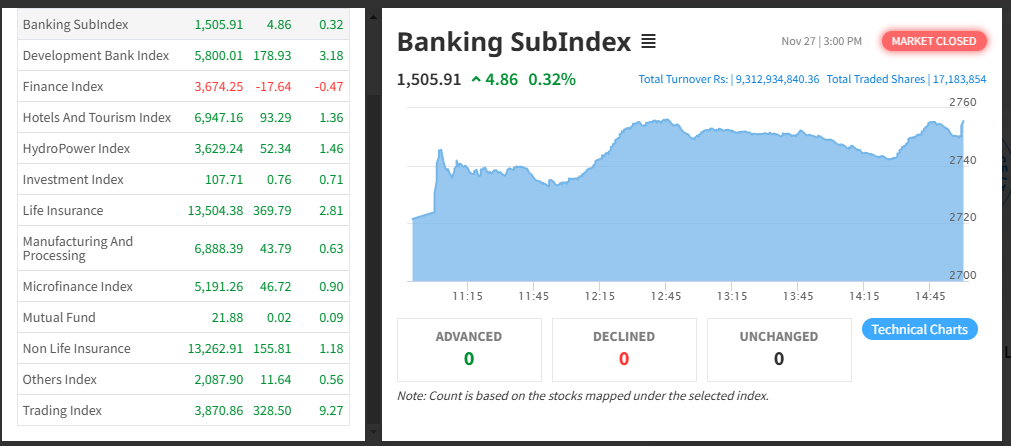
Task: Choose the Finance Index row
Action: tap(183, 86)
